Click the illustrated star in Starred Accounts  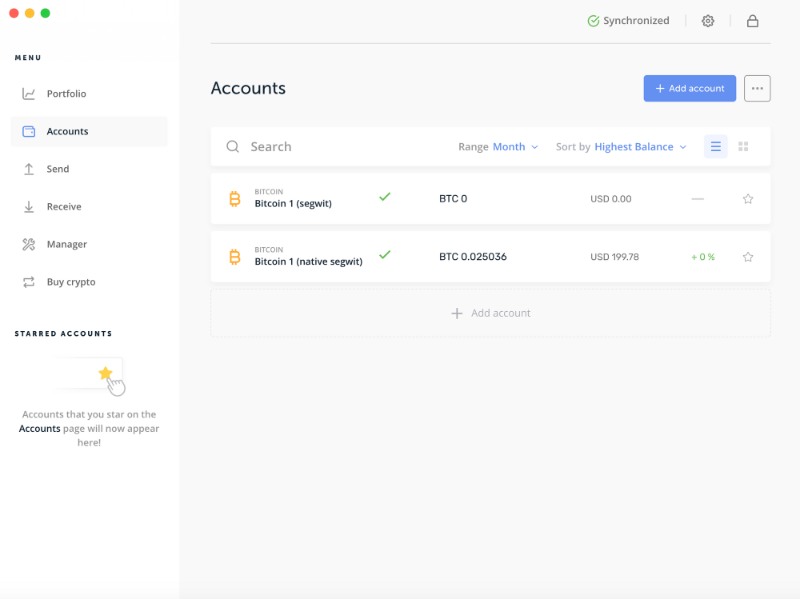pyautogui.click(x=105, y=373)
